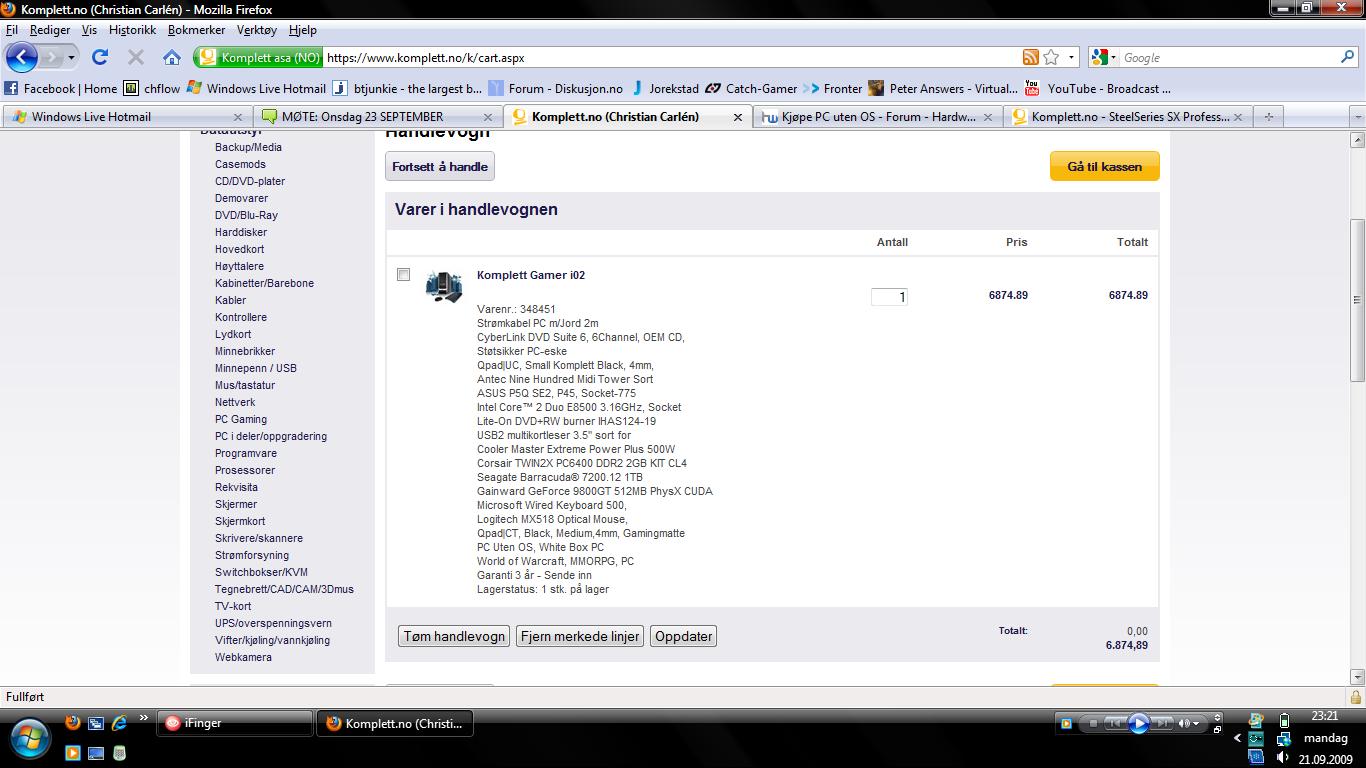Open the back/forward history dropdown arrow
Screen dimensions: 1366x768
click(x=72, y=57)
